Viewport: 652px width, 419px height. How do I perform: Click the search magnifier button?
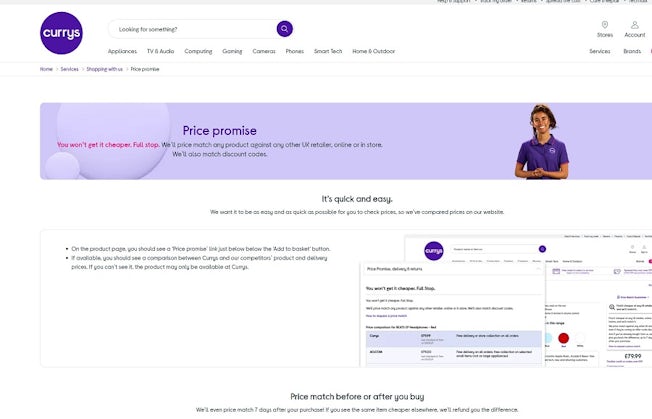[x=285, y=29]
